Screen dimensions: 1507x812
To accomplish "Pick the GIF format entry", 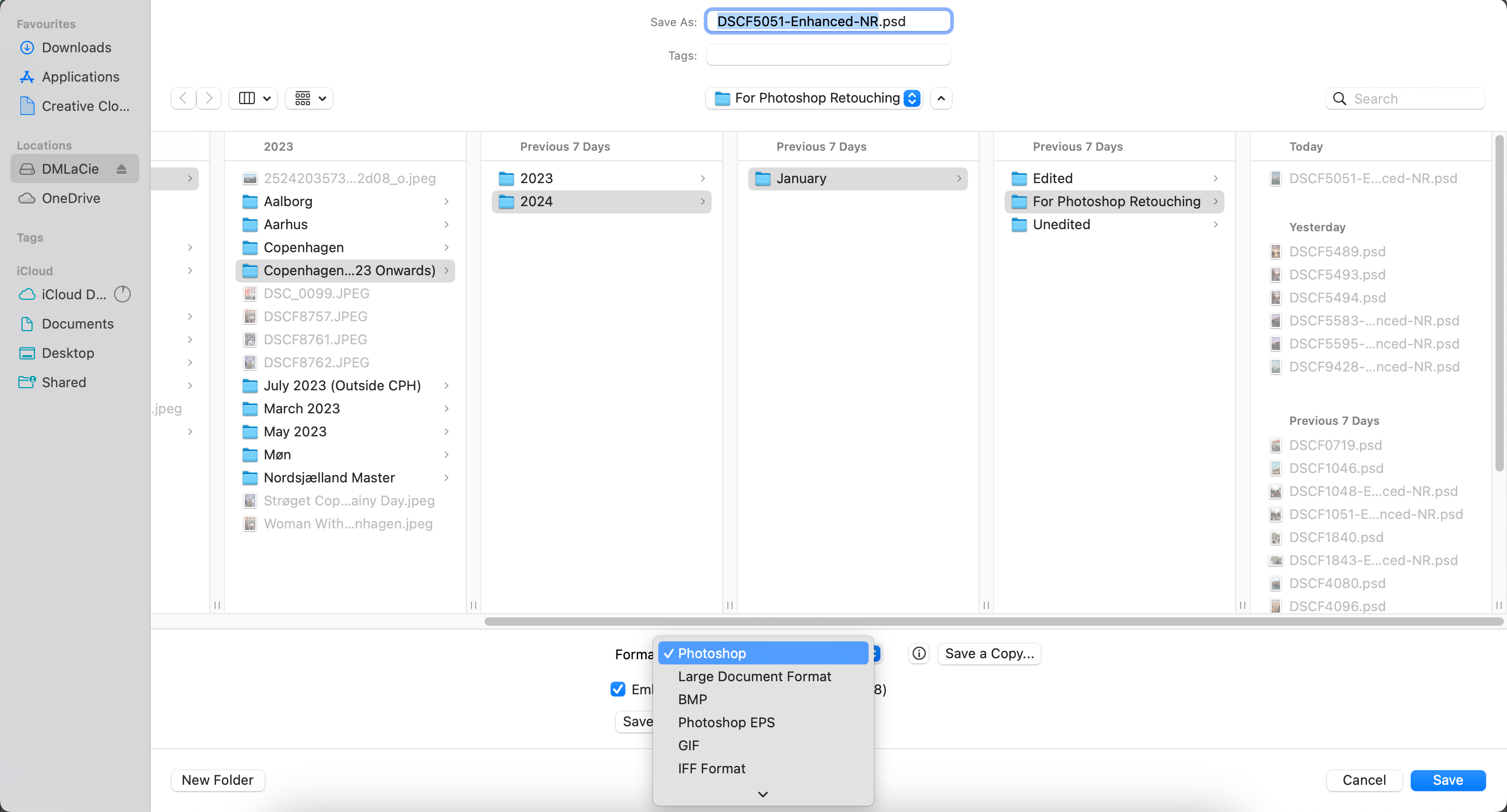I will [688, 746].
